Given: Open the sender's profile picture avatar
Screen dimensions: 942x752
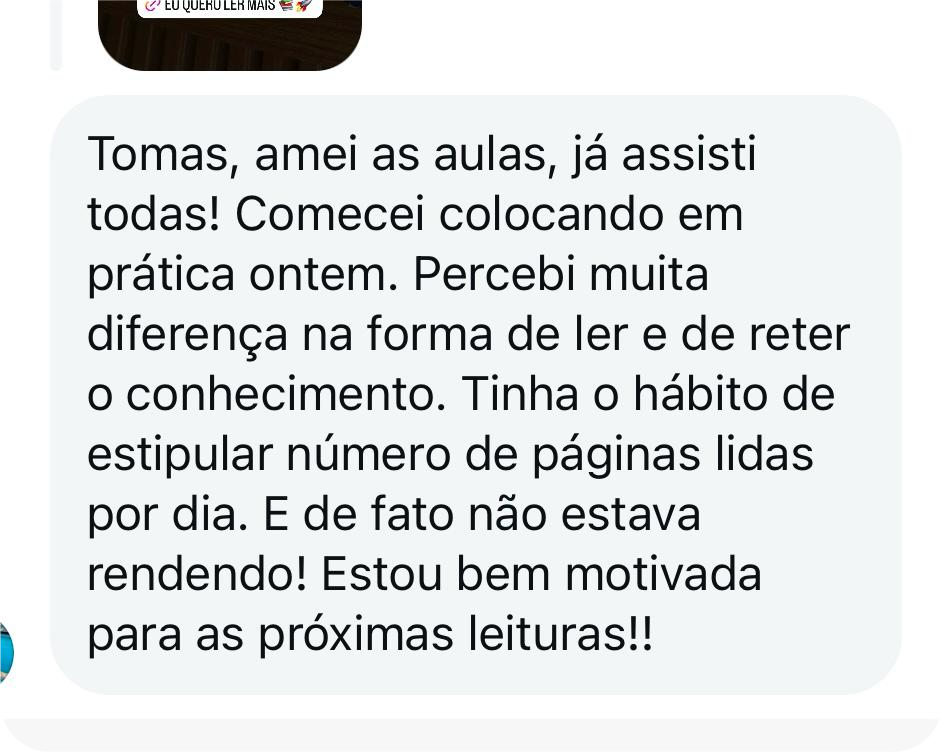Looking at the screenshot, I should (x=5, y=653).
